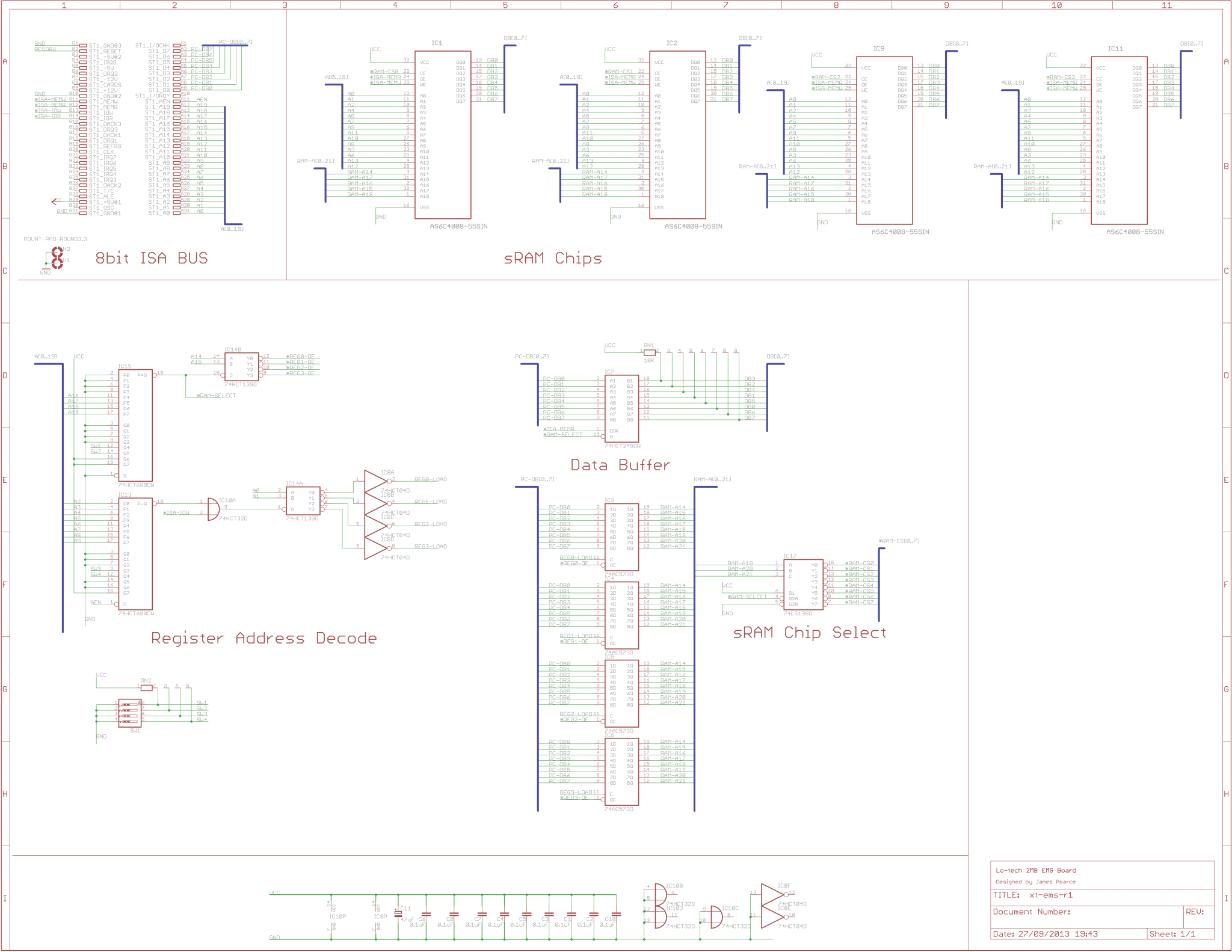Image resolution: width=1232 pixels, height=952 pixels.
Task: Click the '*ISA-IOW' label at IC10A input
Action: 176,512
